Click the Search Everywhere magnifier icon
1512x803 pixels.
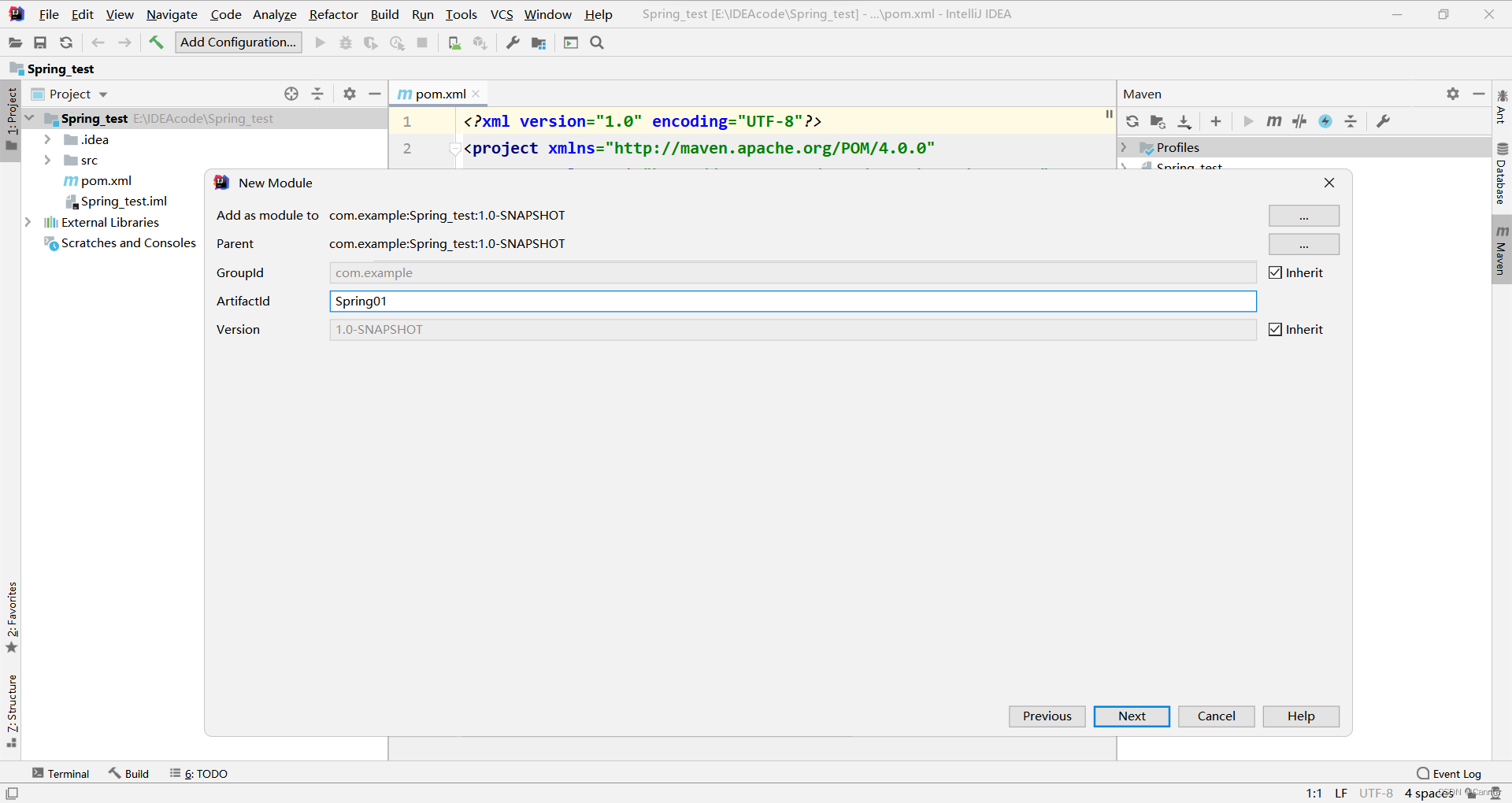(597, 43)
